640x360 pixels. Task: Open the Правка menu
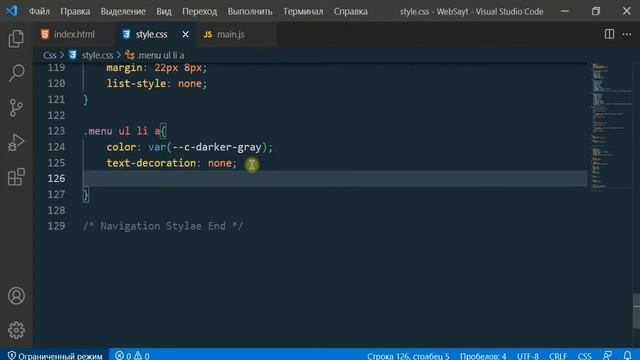(x=75, y=11)
